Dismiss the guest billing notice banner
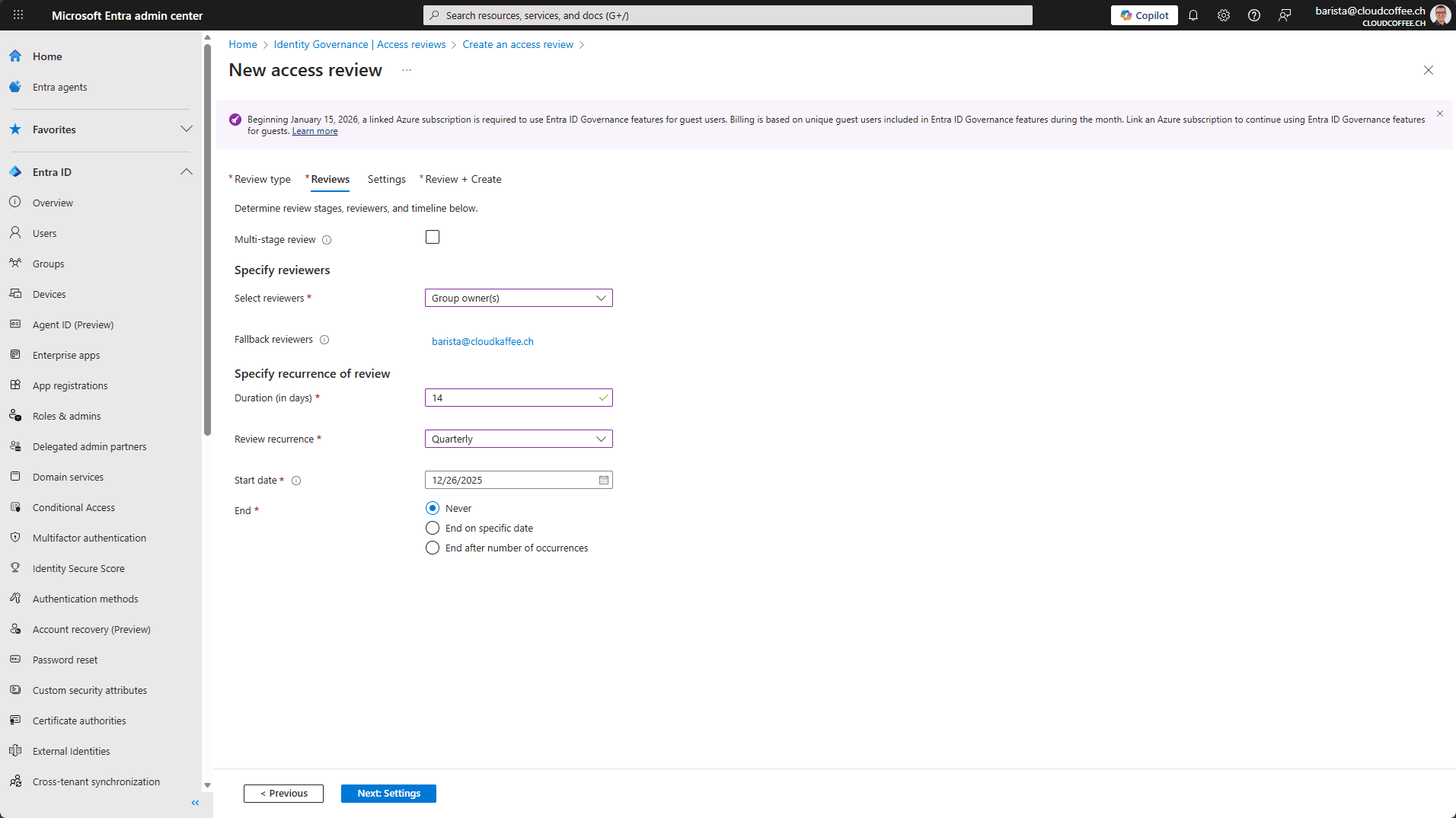Viewport: 1456px width, 818px height. pyautogui.click(x=1440, y=114)
